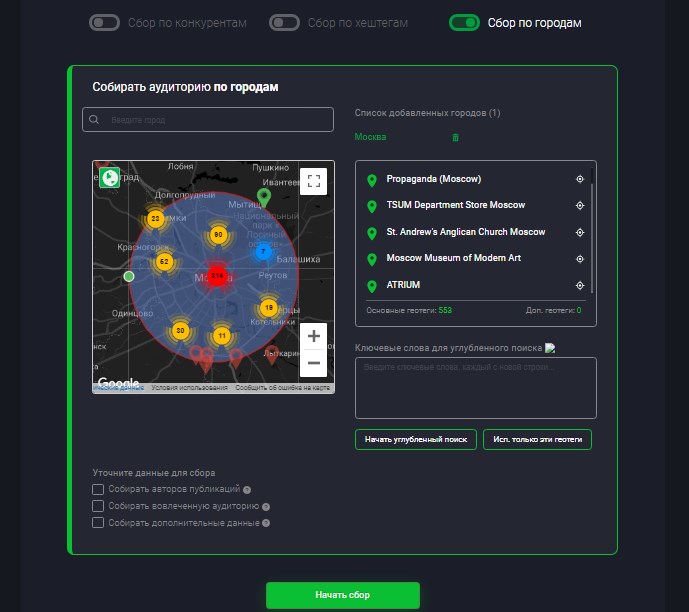The height and width of the screenshot is (612, 689).
Task: Click help image next to keywords label
Action: (x=550, y=348)
